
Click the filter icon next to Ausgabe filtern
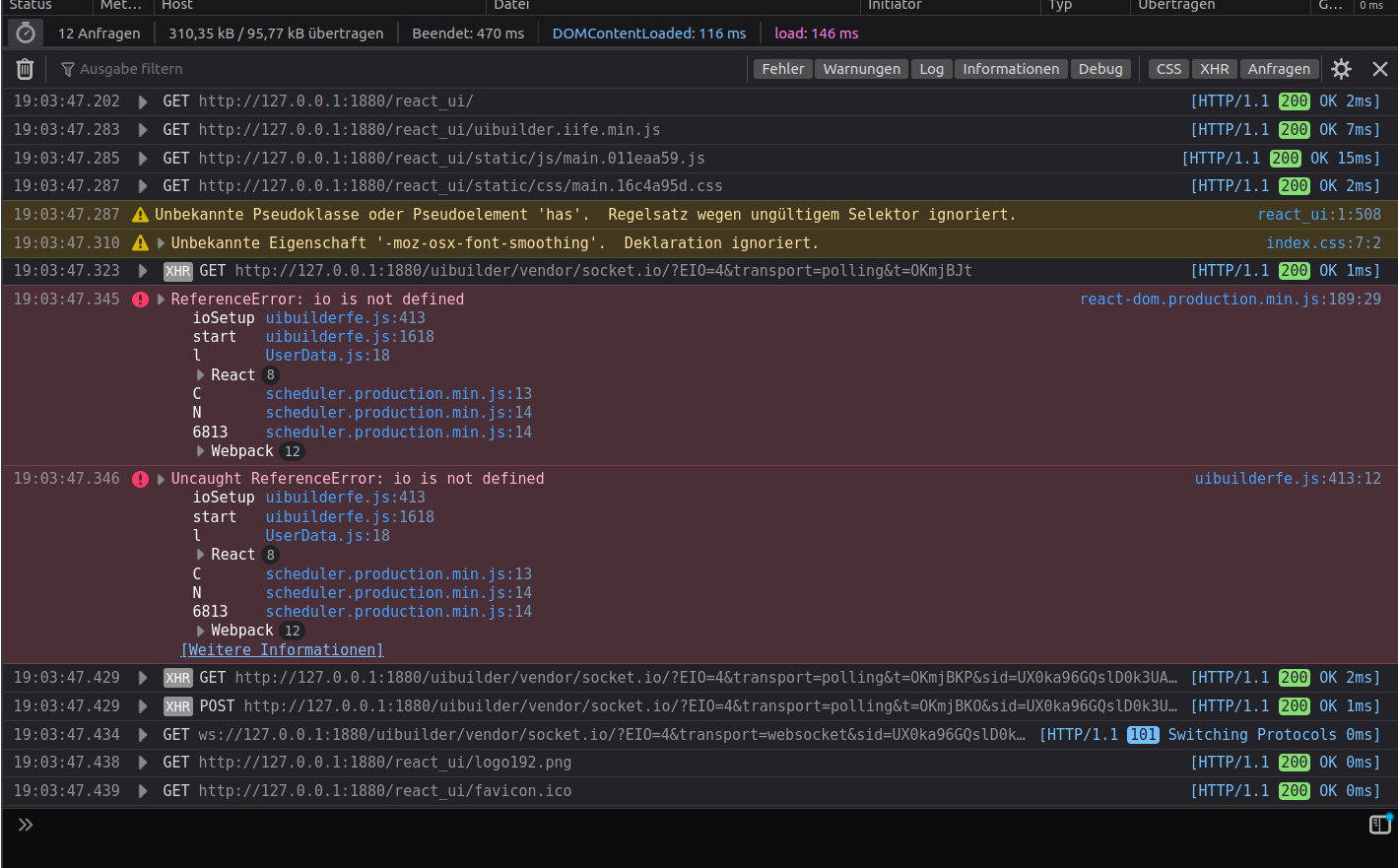coord(67,69)
